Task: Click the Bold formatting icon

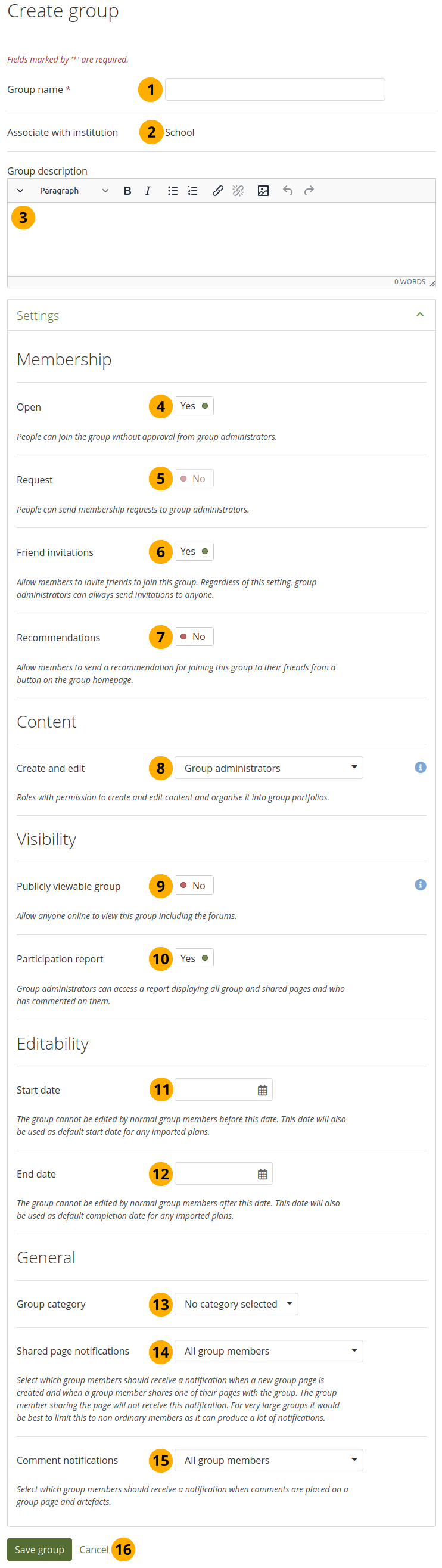Action: [127, 191]
